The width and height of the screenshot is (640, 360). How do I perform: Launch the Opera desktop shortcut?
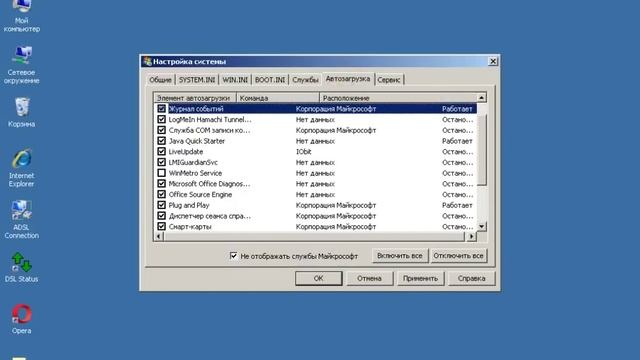click(21, 319)
